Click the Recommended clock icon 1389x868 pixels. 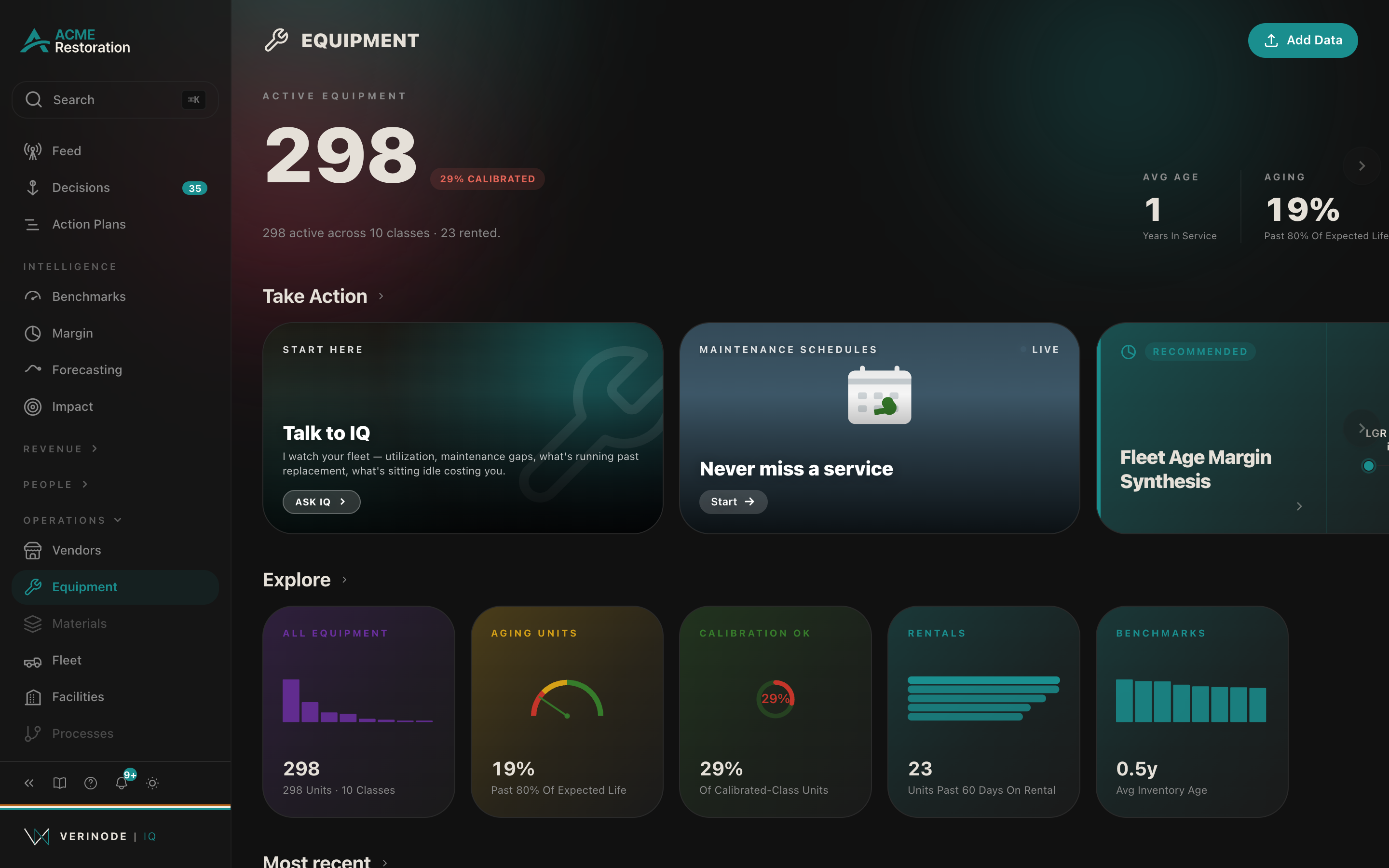click(1129, 352)
